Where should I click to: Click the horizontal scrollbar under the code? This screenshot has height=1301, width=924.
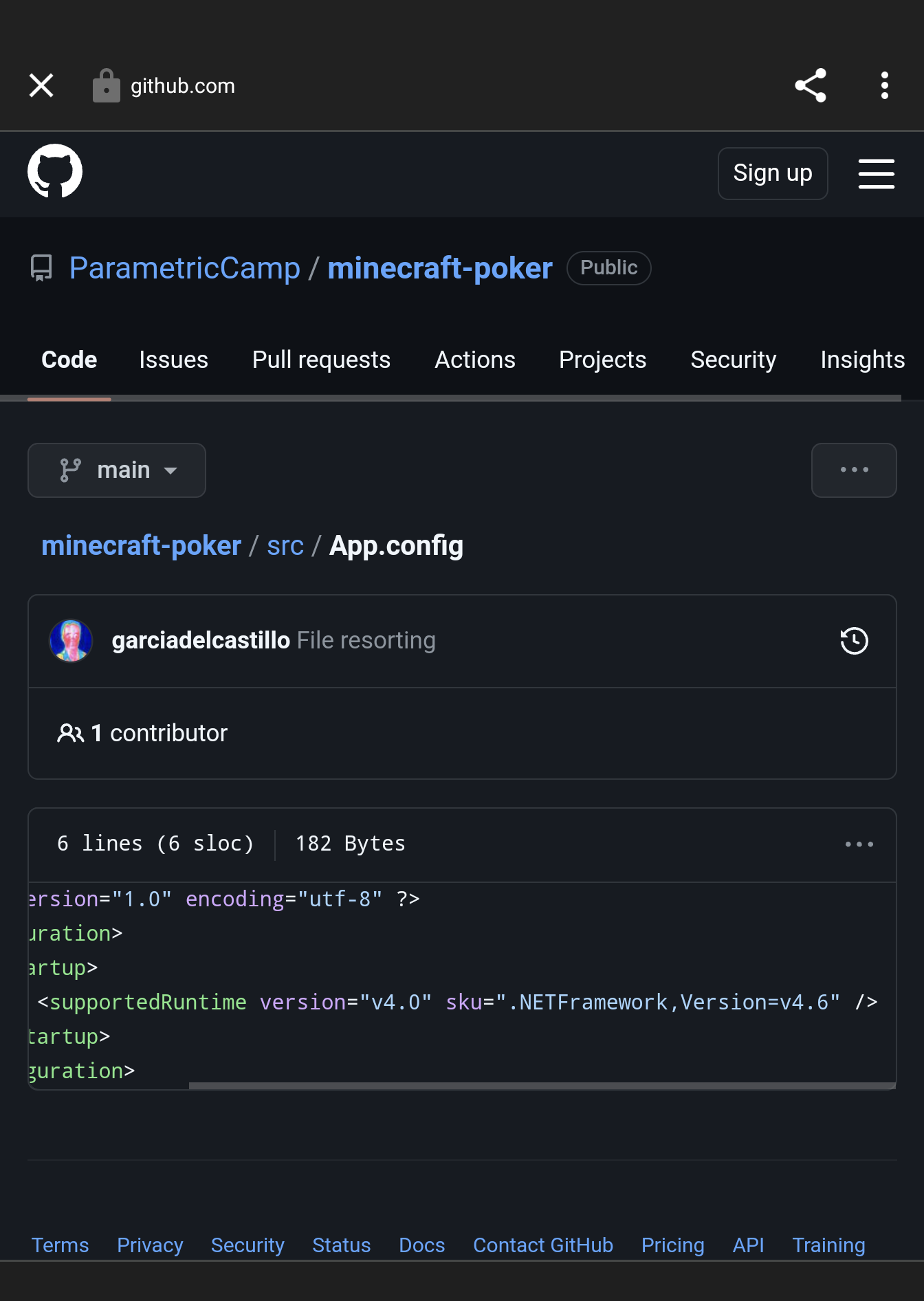(542, 1086)
